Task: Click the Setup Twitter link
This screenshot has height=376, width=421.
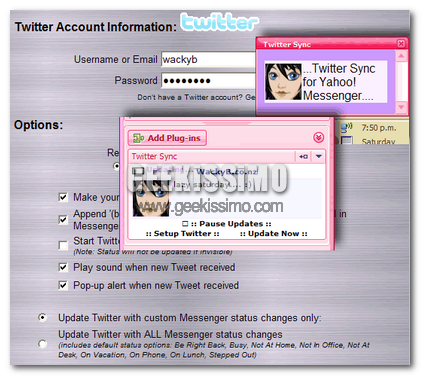Action: tap(182, 234)
